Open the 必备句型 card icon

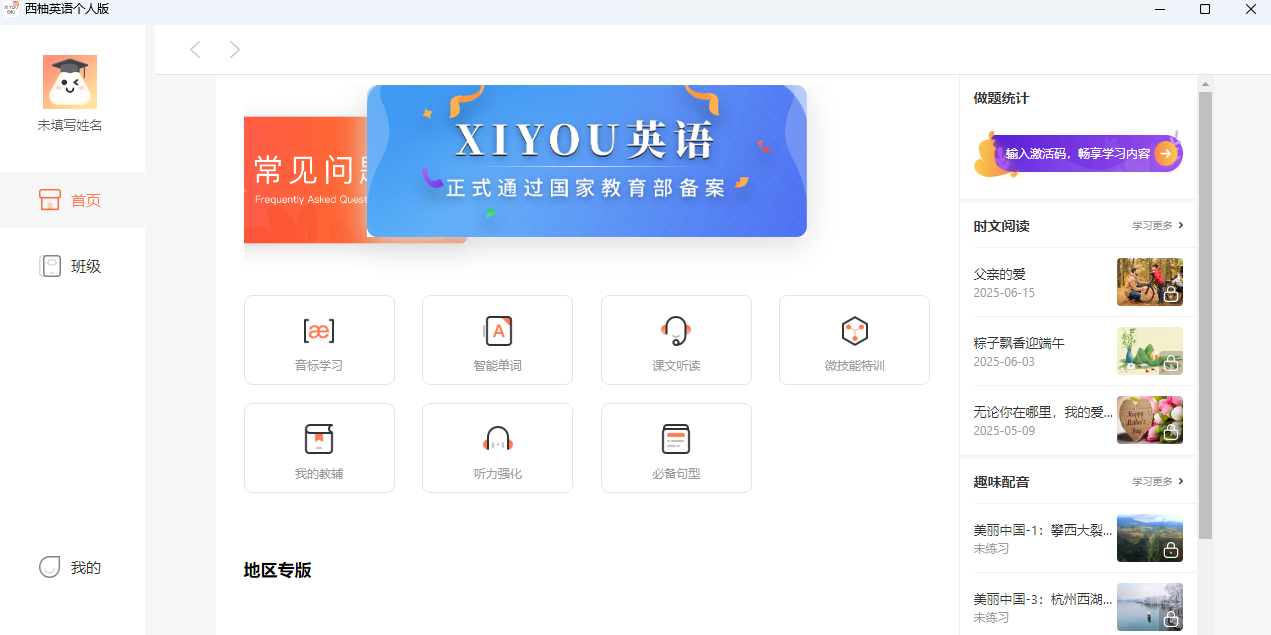676,439
